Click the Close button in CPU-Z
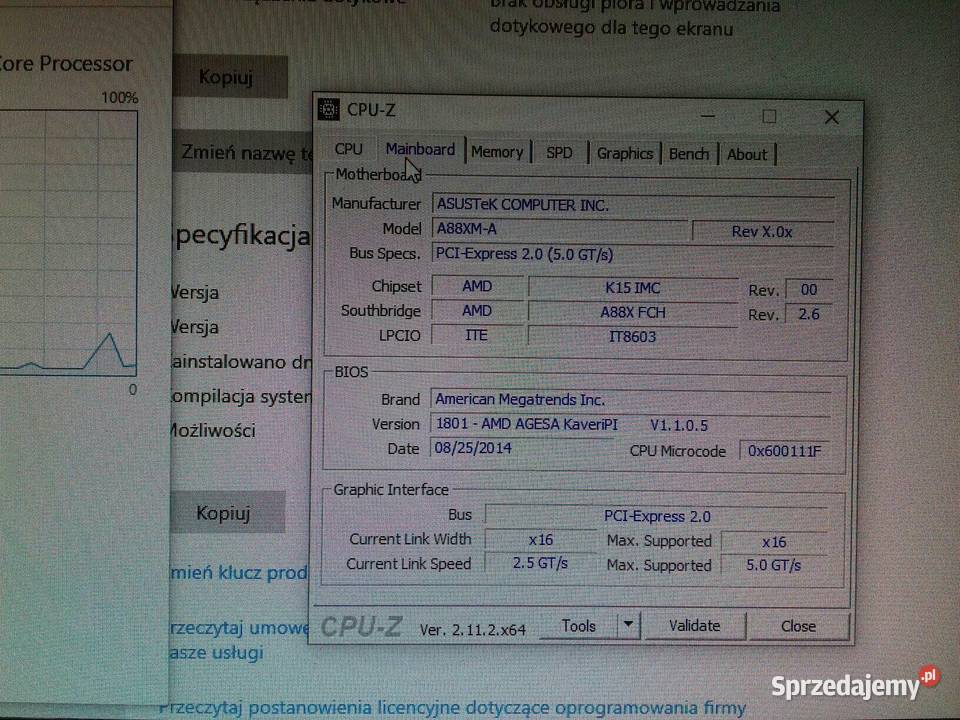Screen dimensions: 960x720 pyautogui.click(x=798, y=626)
